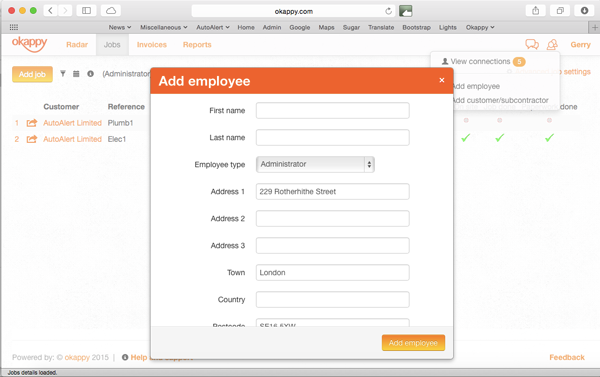Open the Miscellaneous bookmarks dropdown
The height and width of the screenshot is (377, 600).
tap(164, 27)
